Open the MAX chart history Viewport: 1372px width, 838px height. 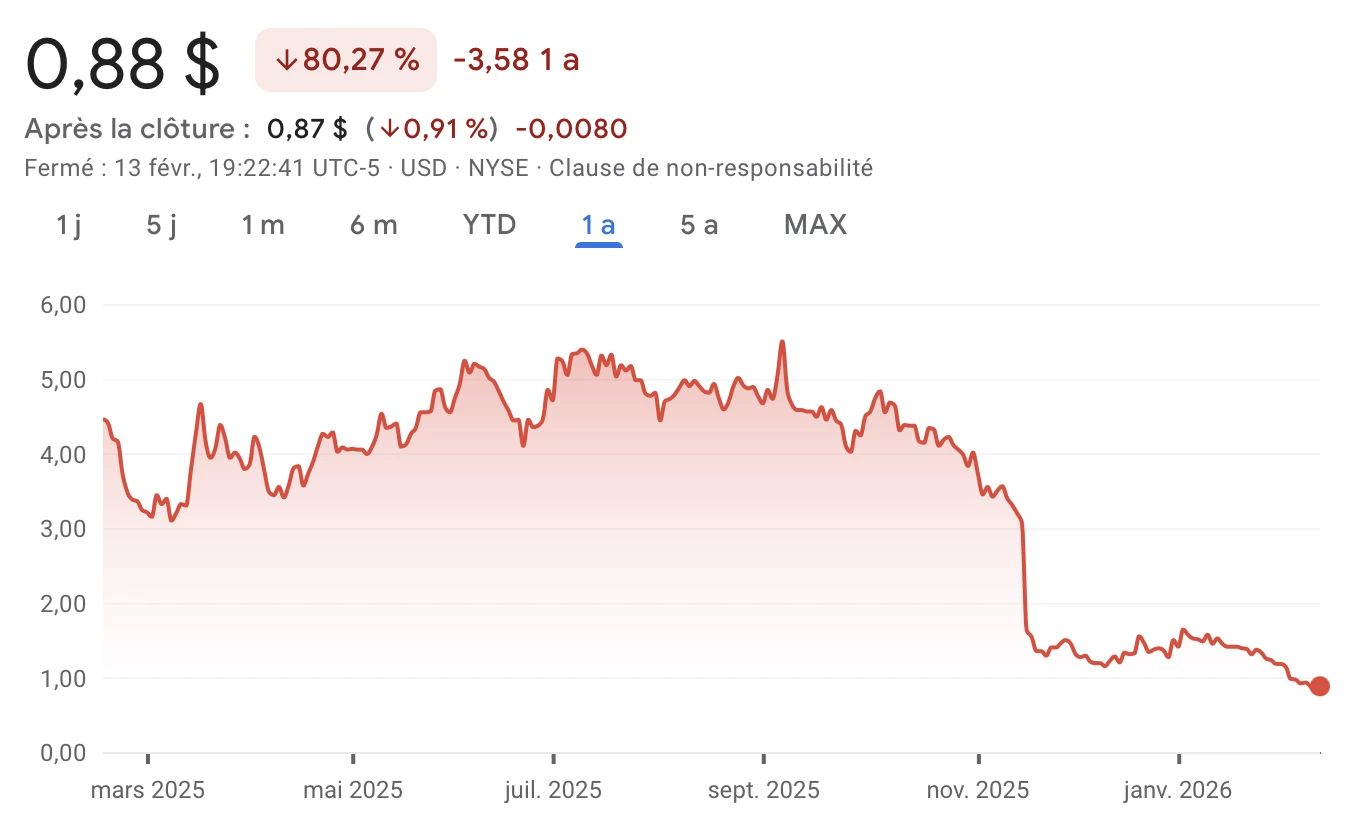pos(814,225)
